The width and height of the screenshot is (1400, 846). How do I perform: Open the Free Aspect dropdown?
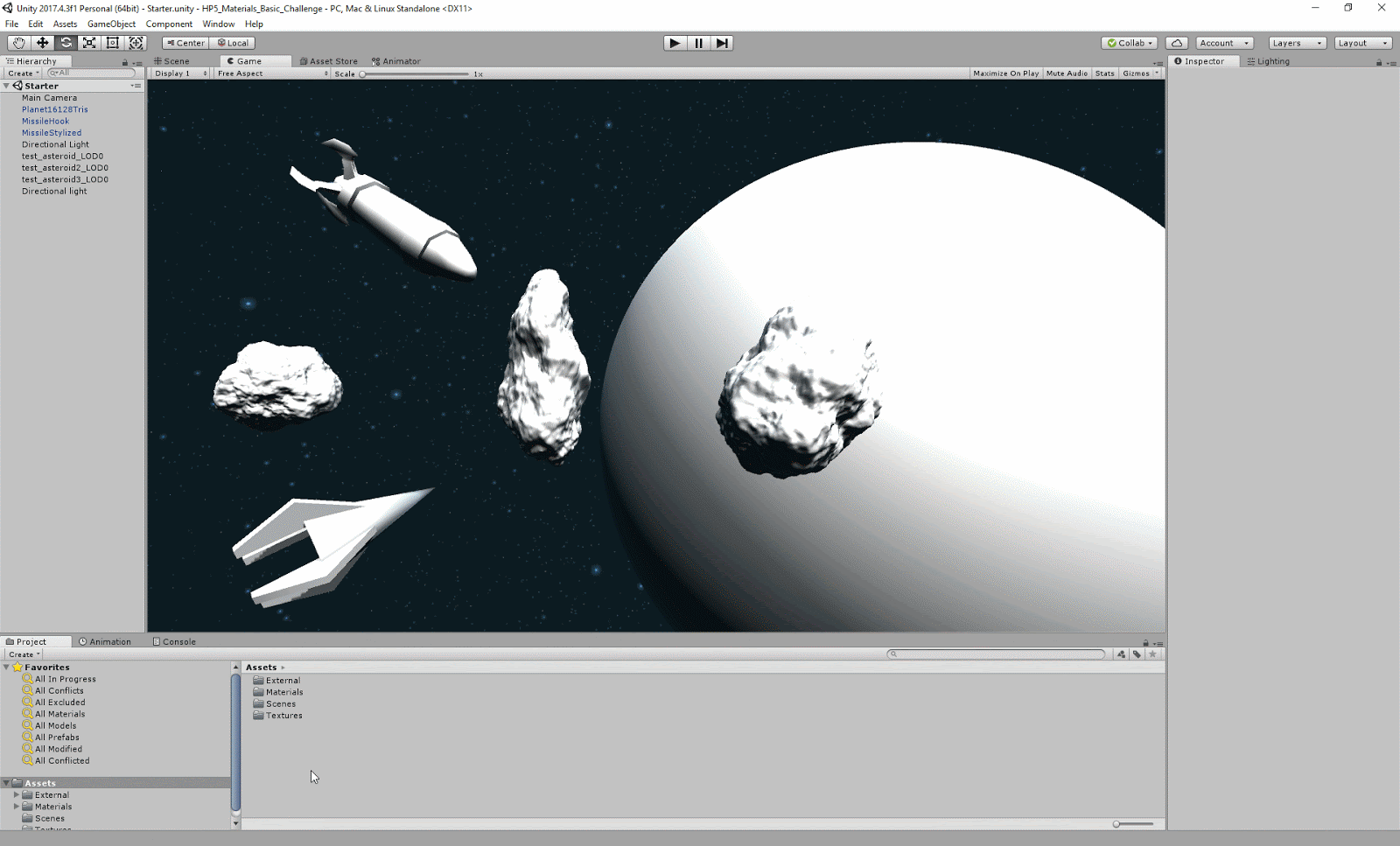click(x=272, y=73)
